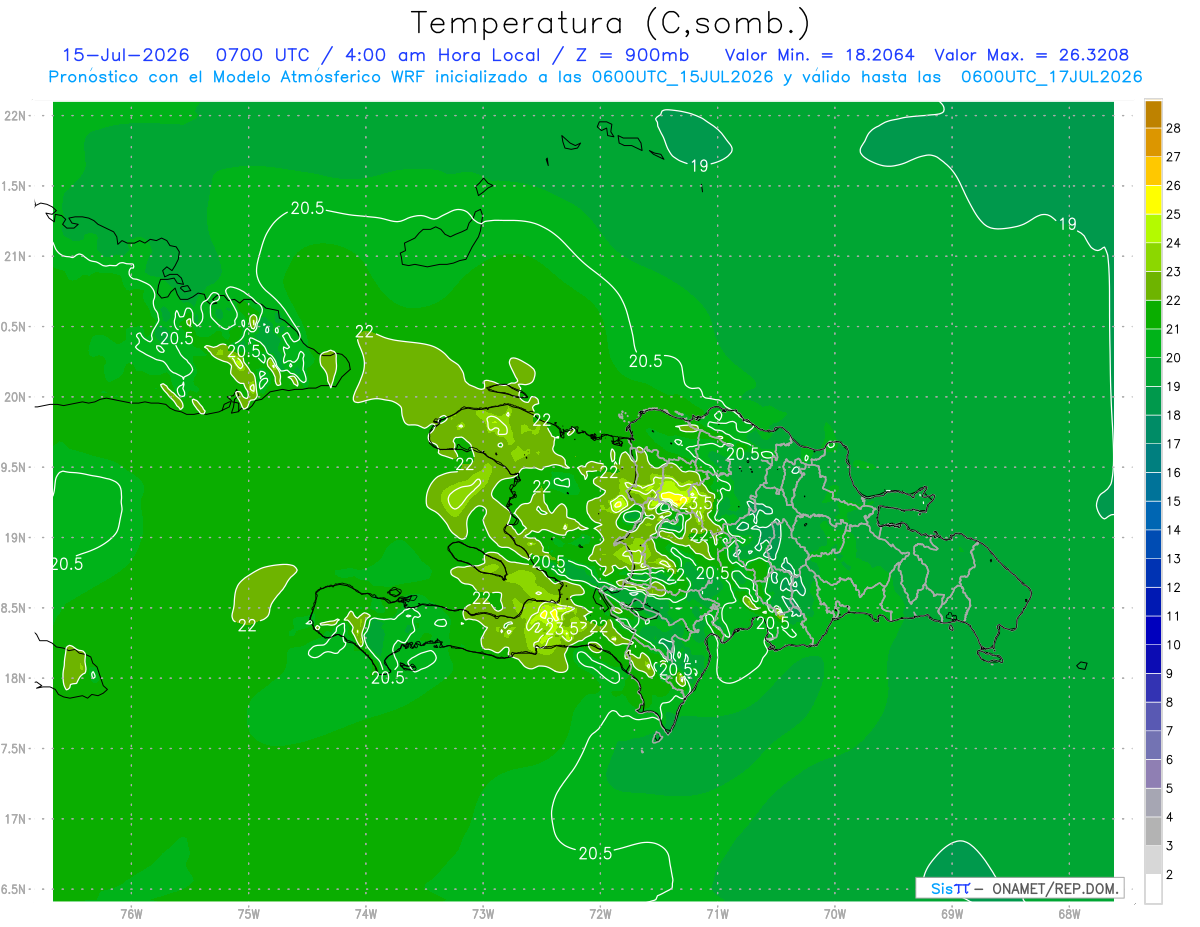Click the "Z = 900mb" level text

coord(629,55)
